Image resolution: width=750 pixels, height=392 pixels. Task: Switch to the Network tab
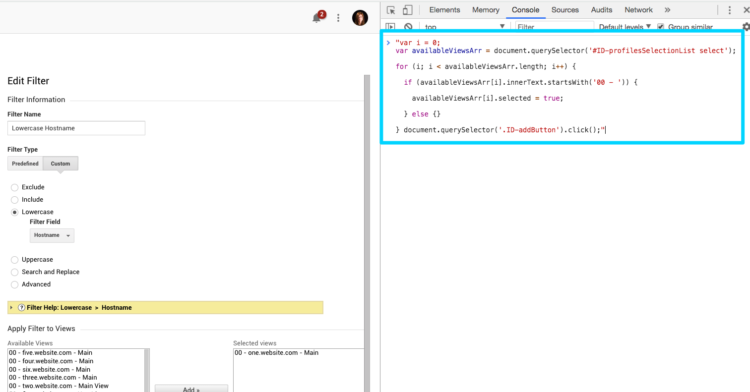pos(638,10)
